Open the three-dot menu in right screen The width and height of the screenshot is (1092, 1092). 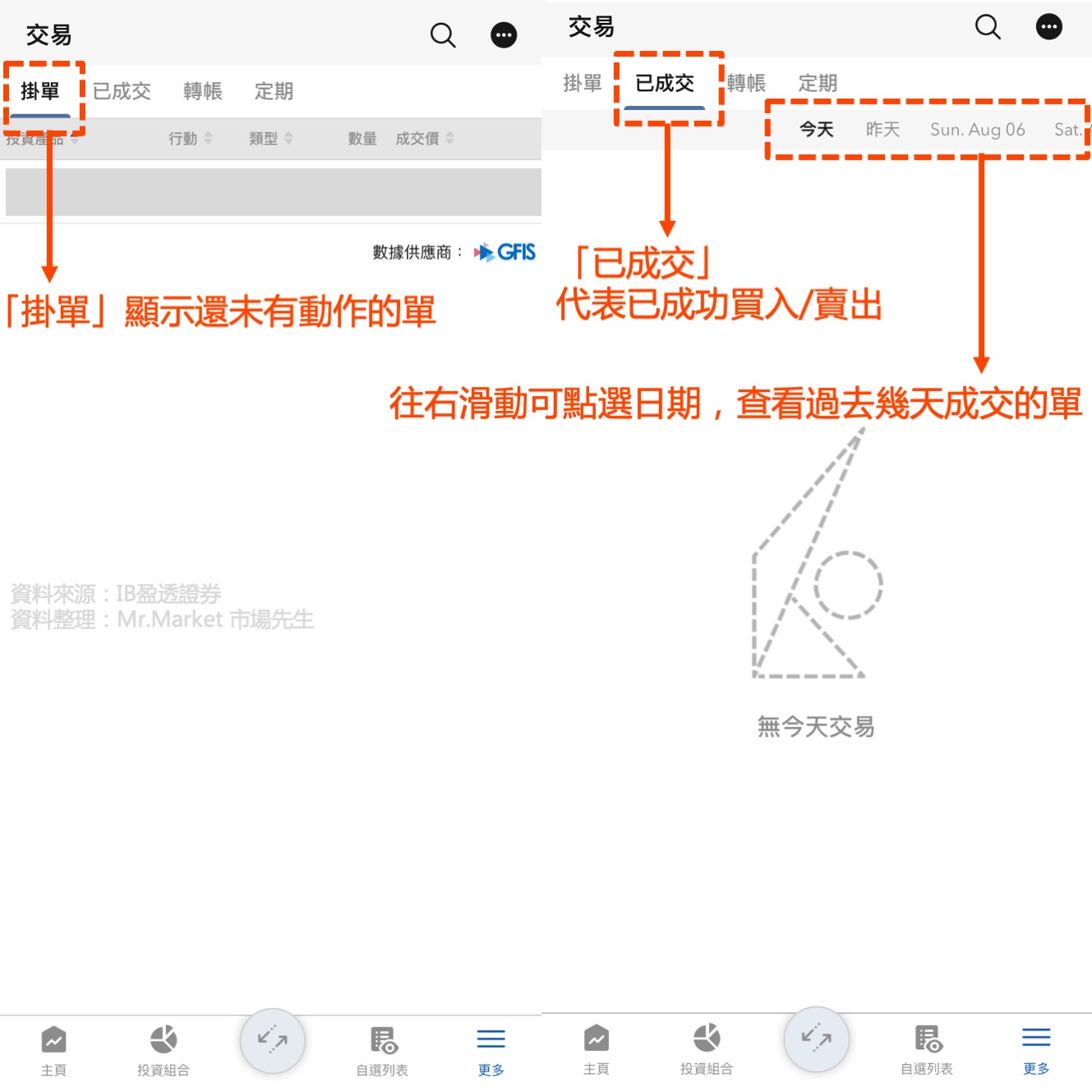pyautogui.click(x=1048, y=26)
